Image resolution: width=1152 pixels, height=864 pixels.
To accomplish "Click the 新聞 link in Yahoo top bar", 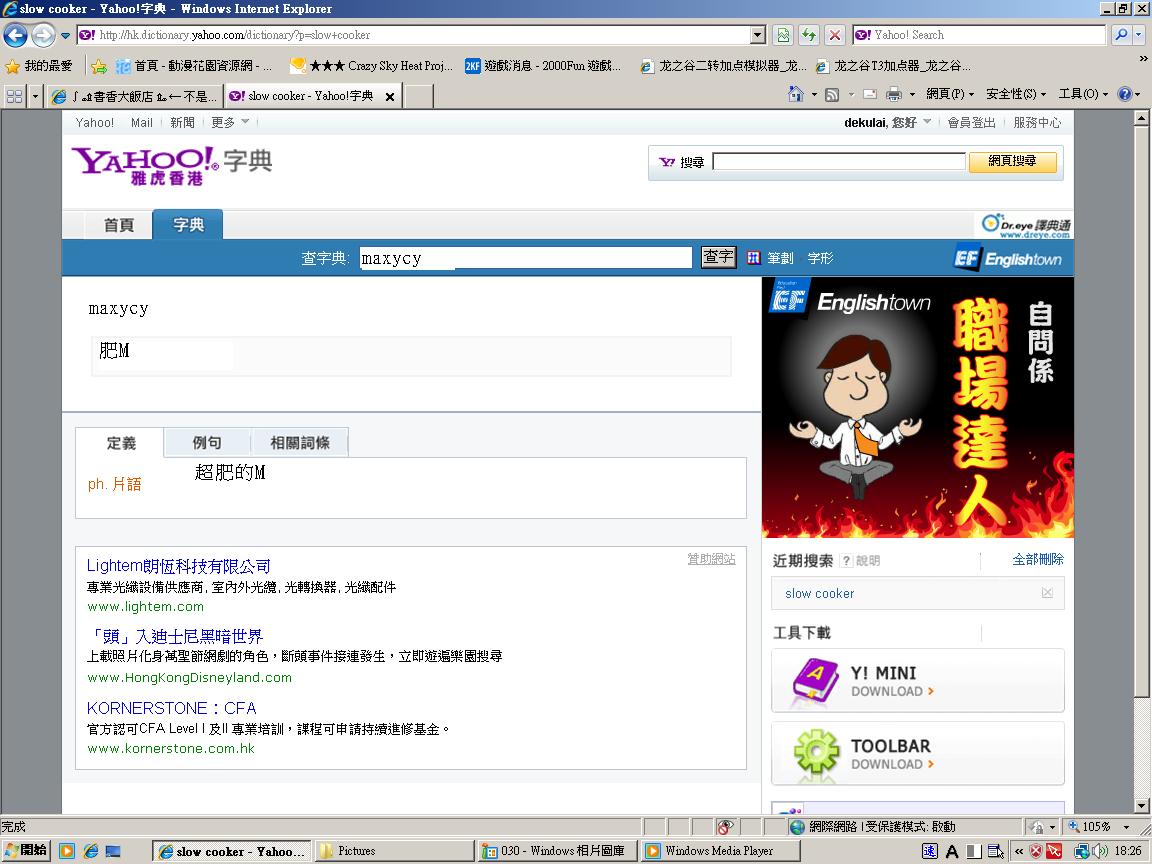I will pos(182,123).
